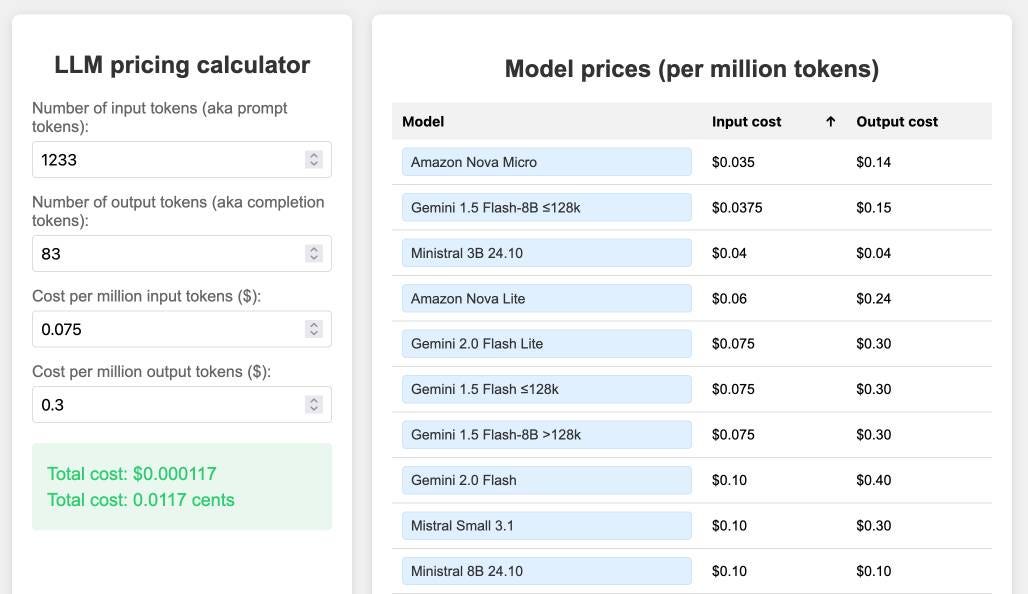The width and height of the screenshot is (1028, 594).
Task: Pick the Amazon Nova Lite model
Action: tap(547, 298)
